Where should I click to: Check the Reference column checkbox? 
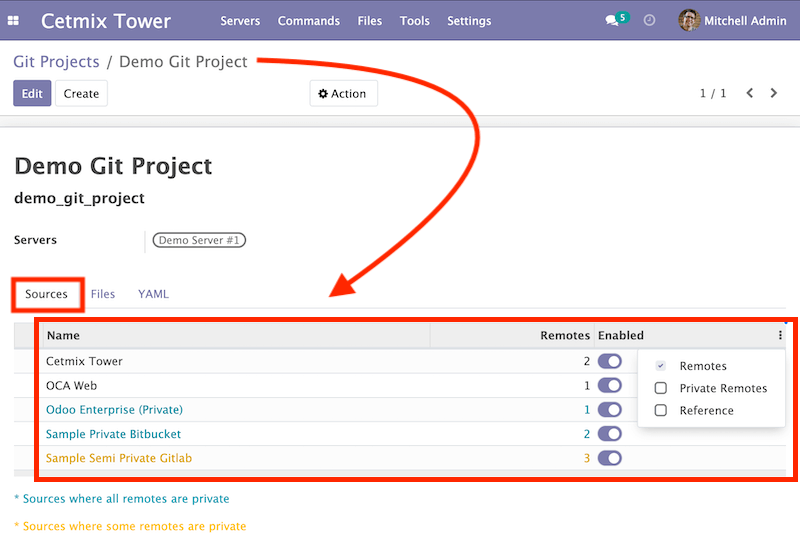coord(661,410)
